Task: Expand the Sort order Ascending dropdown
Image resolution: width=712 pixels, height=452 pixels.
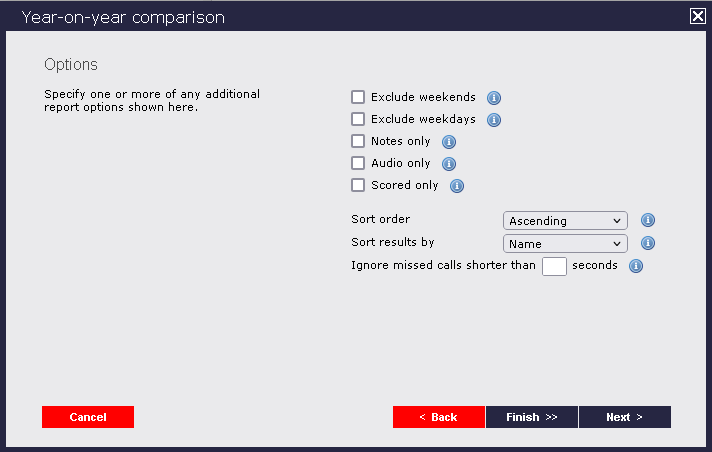Action: tap(565, 221)
